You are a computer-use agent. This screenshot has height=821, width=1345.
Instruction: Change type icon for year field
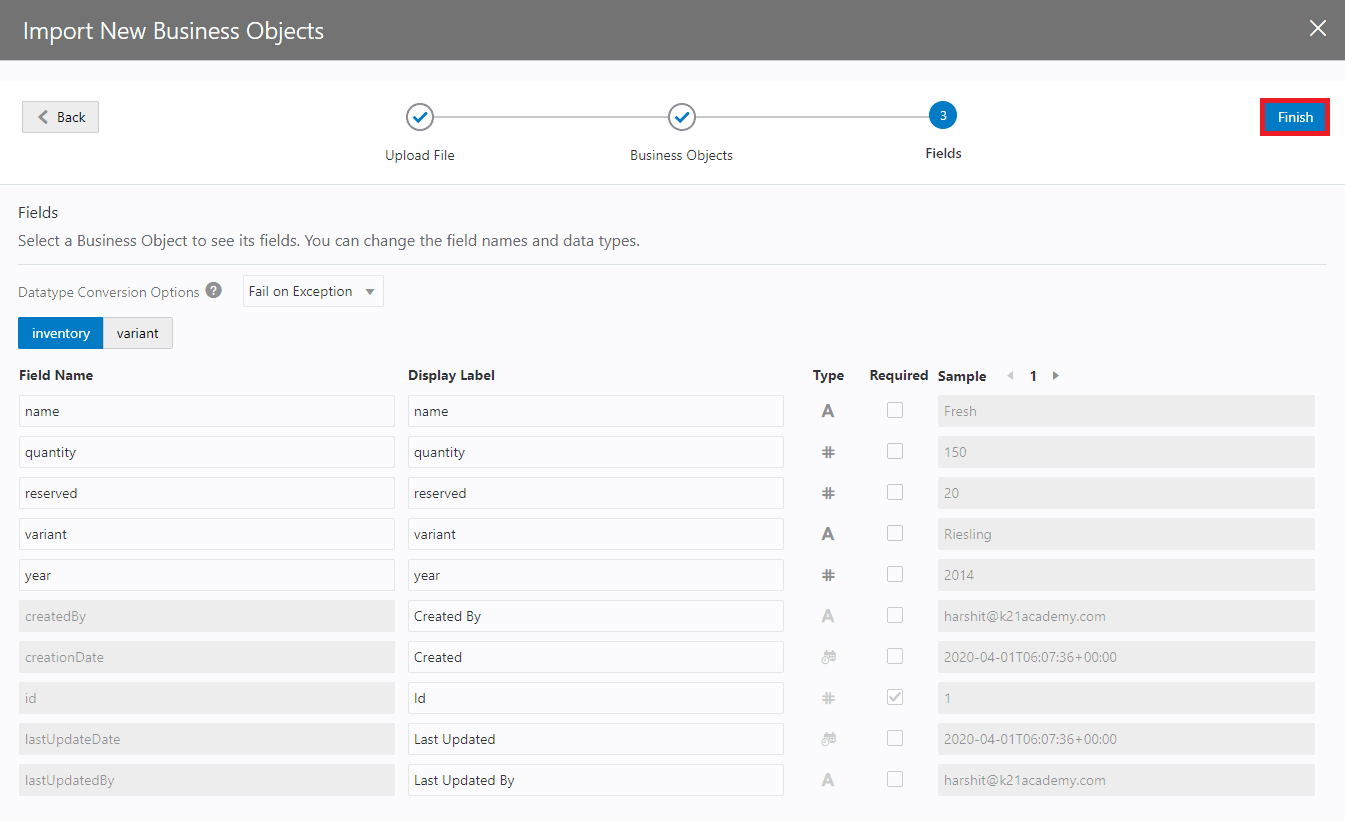point(828,575)
